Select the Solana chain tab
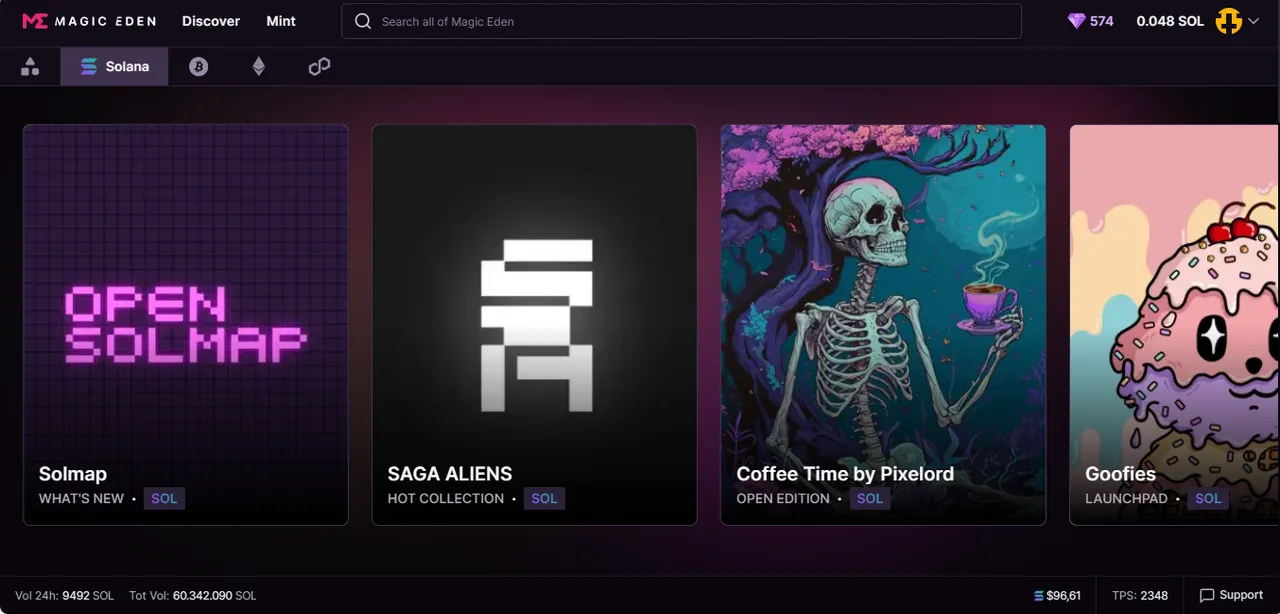Viewport: 1280px width, 614px height. pyautogui.click(x=114, y=67)
